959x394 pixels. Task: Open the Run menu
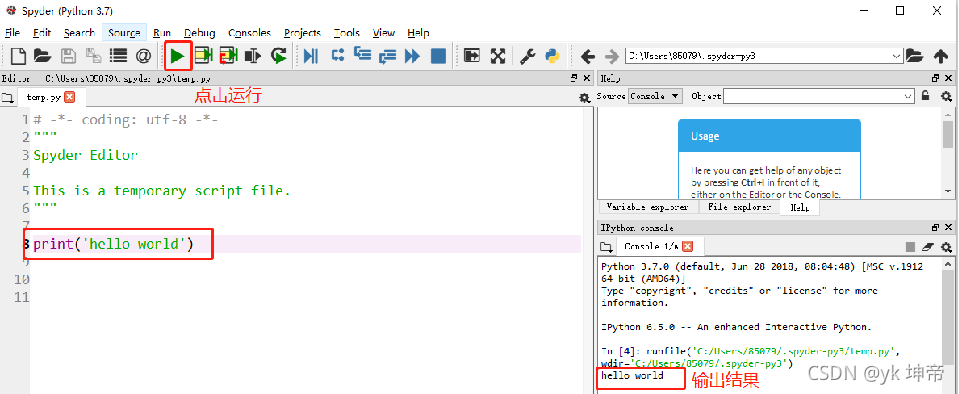coord(162,33)
